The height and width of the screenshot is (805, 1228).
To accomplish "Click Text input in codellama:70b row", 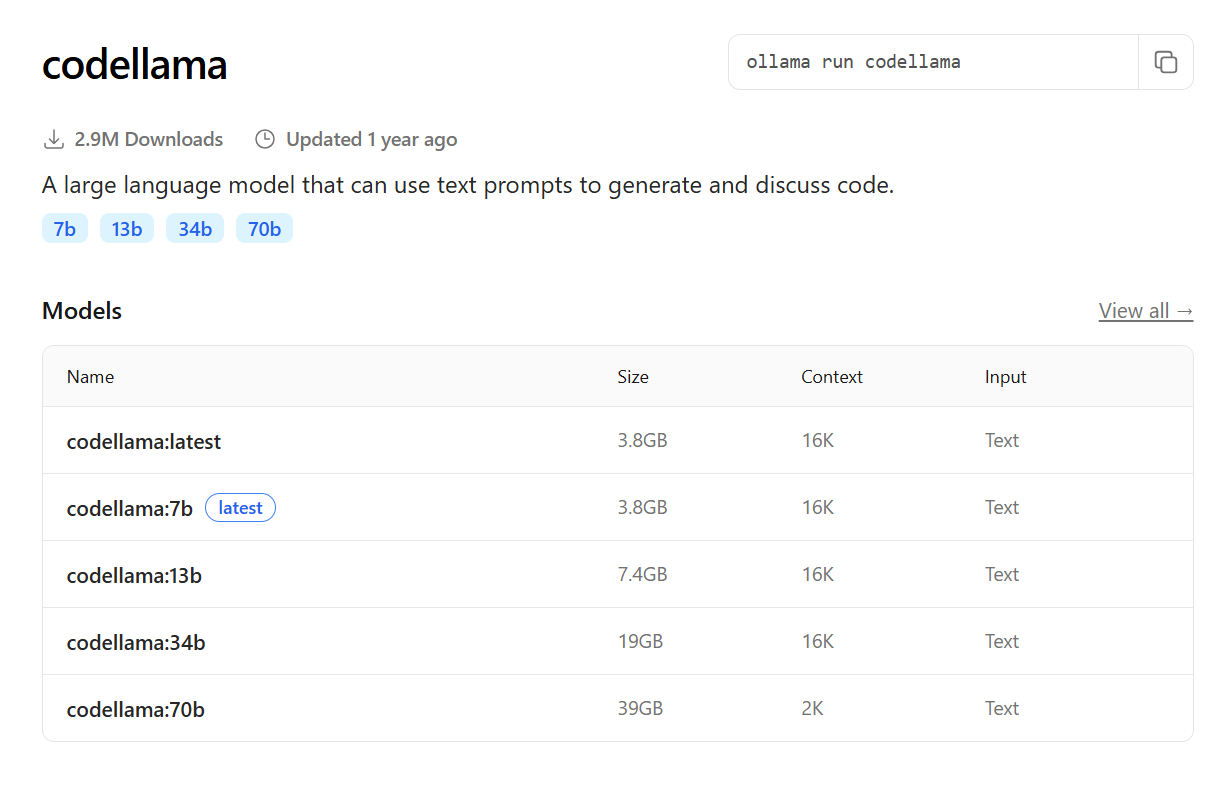I will pyautogui.click(x=1002, y=709).
